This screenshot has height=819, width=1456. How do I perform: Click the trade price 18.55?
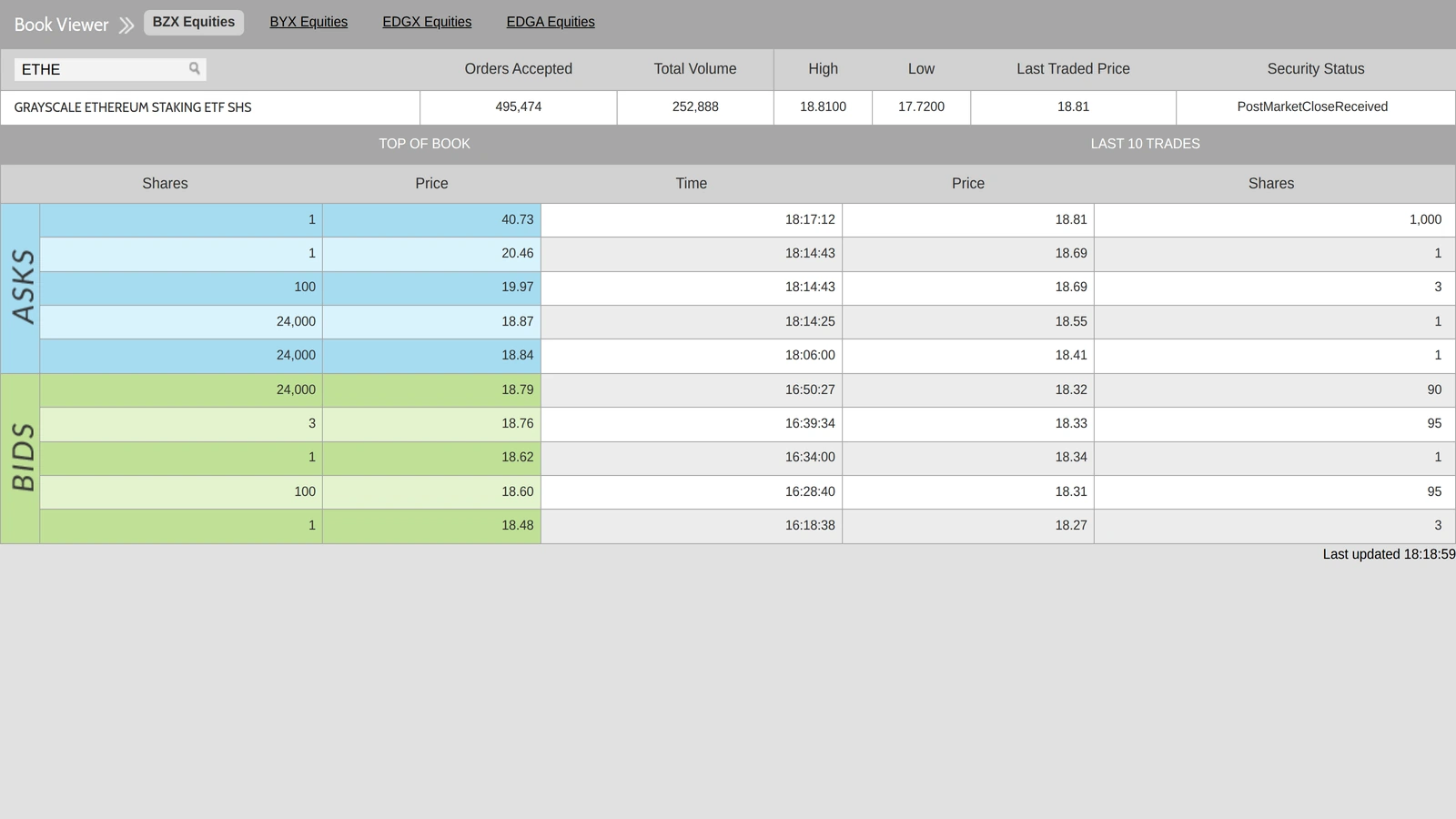point(1071,322)
